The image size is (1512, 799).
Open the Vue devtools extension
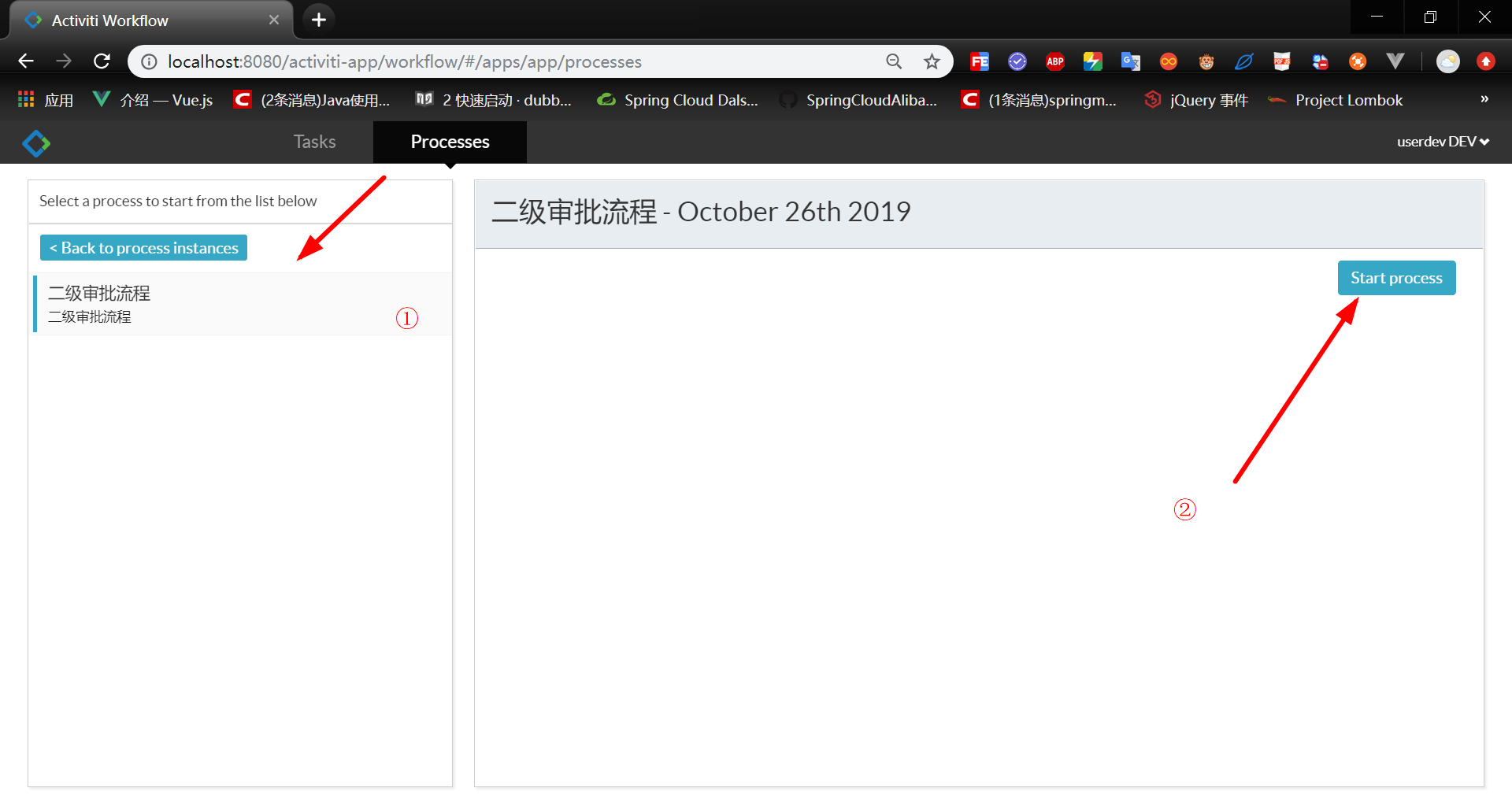[1395, 61]
